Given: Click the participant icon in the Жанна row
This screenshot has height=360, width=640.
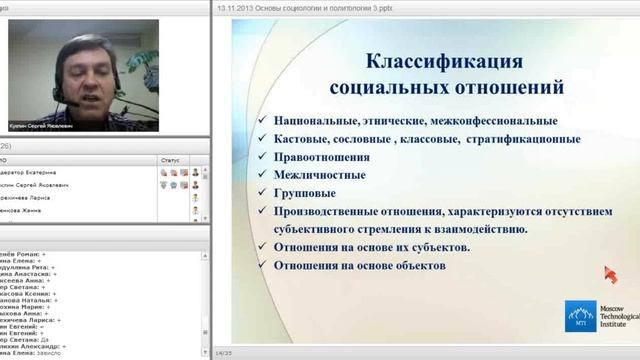Looking at the screenshot, I should coord(196,211).
